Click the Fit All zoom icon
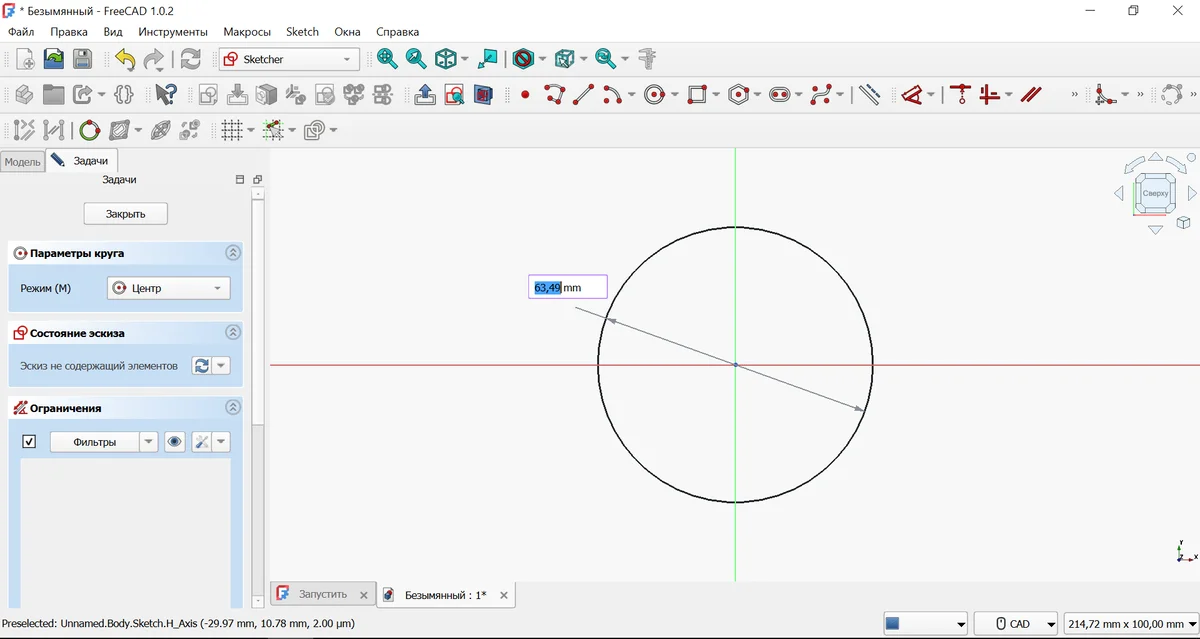The image size is (1200, 639). (x=387, y=60)
